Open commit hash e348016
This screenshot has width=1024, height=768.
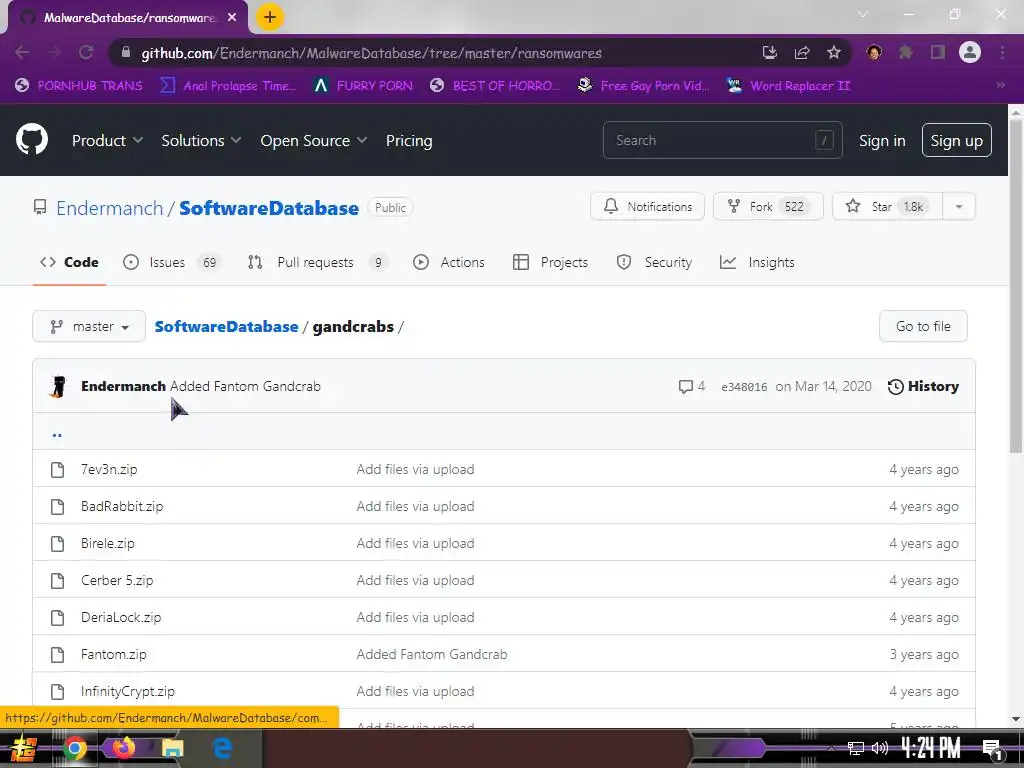click(x=744, y=387)
